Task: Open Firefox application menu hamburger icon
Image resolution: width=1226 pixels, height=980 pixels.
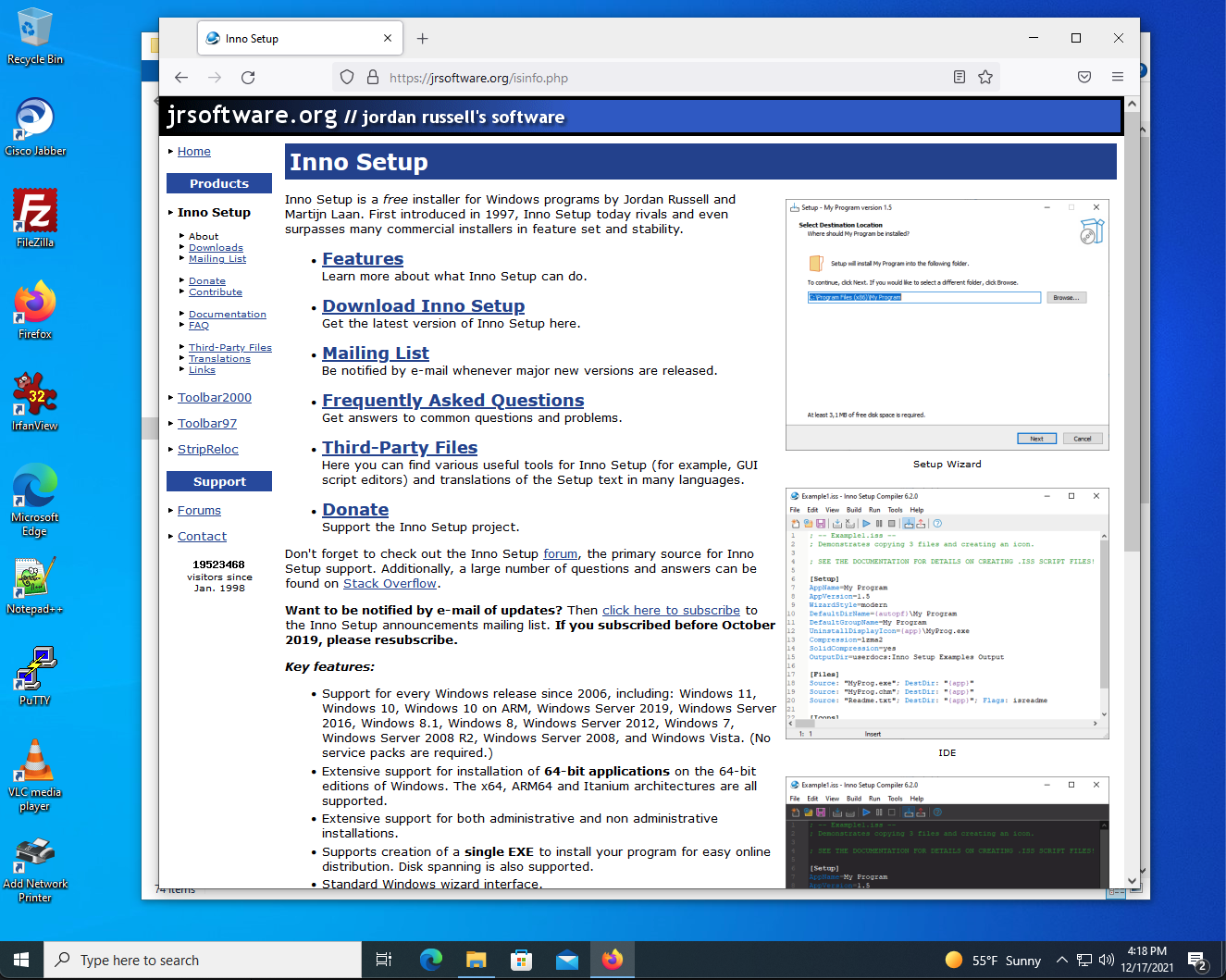Action: click(1118, 78)
